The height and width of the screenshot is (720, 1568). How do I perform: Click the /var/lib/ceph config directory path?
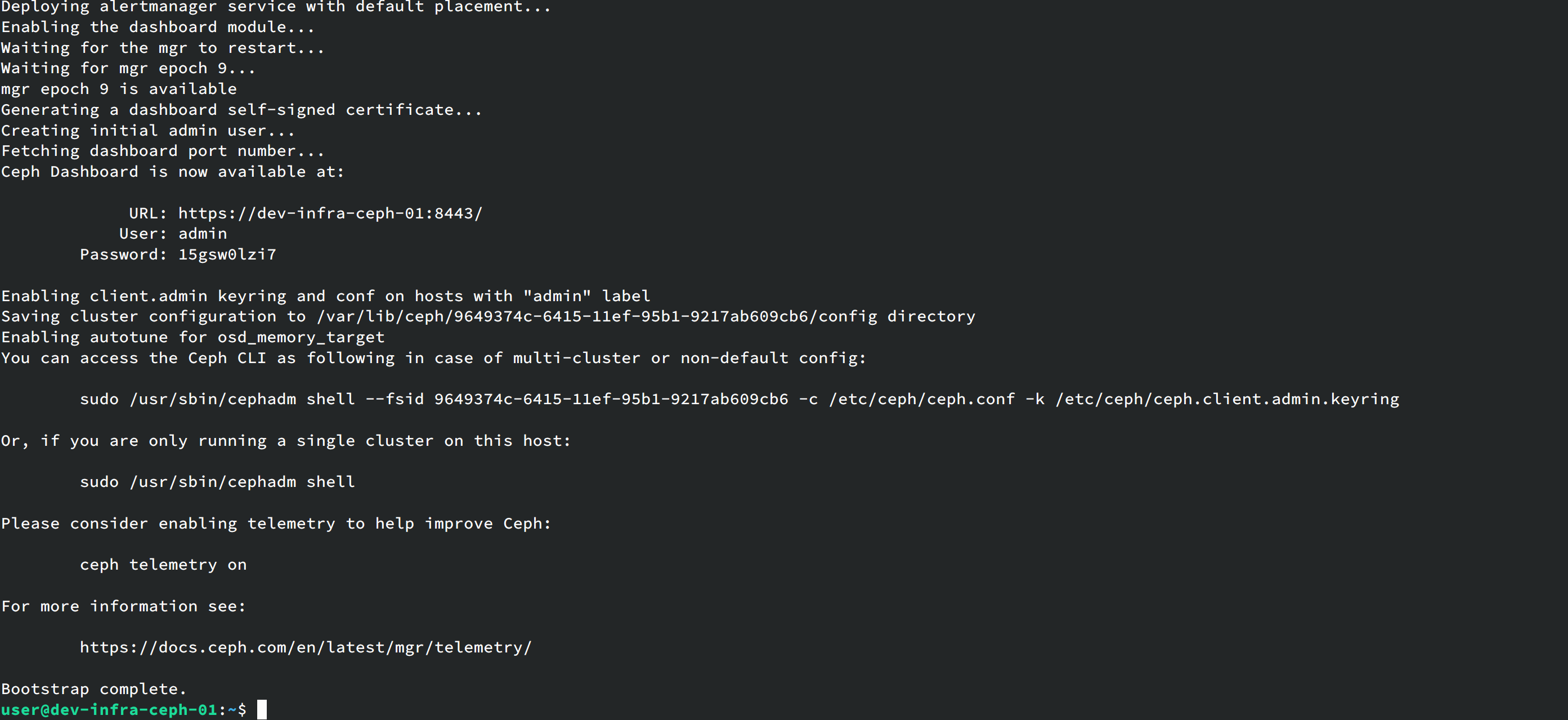pyautogui.click(x=597, y=316)
